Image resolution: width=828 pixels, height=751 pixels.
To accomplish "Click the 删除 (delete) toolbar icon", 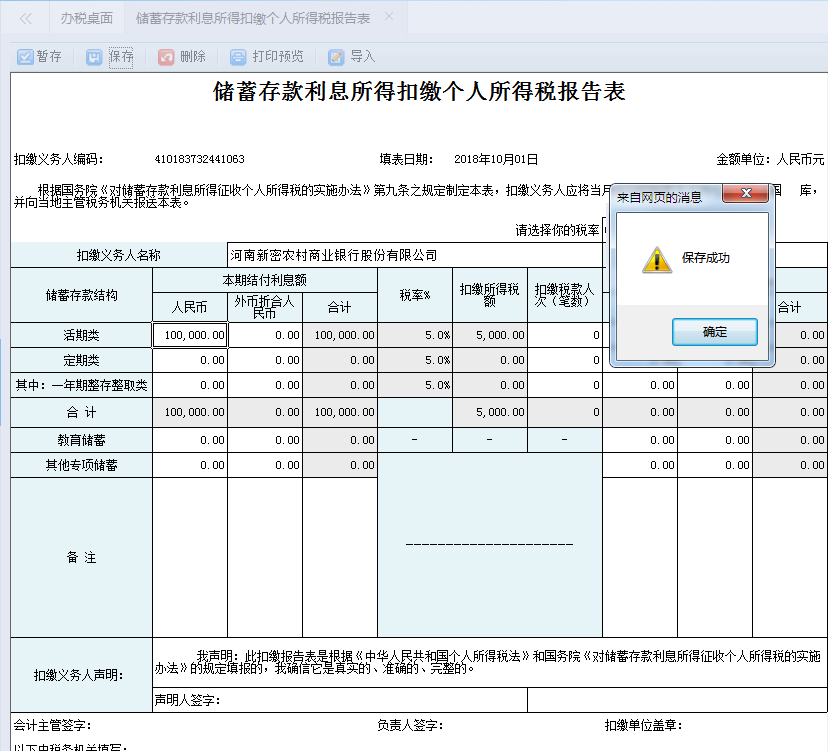I will tap(184, 56).
